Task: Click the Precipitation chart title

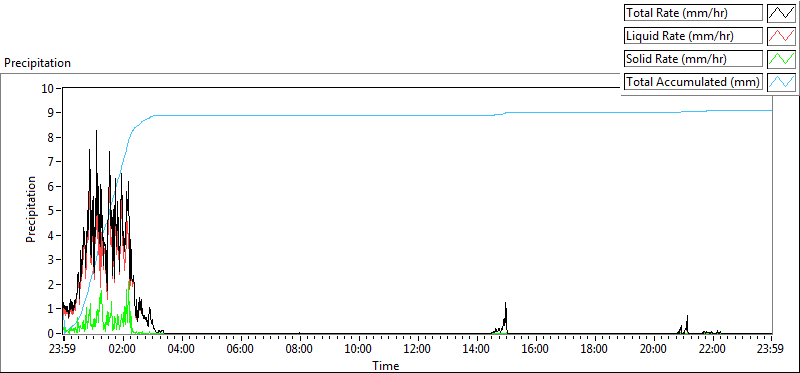Action: 37,63
